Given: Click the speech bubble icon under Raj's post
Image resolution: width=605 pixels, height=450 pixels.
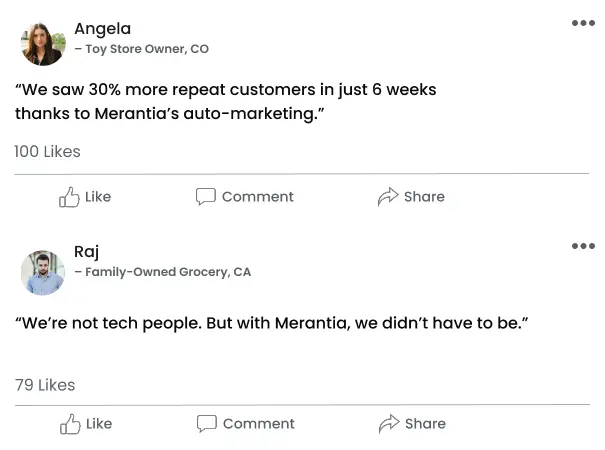Looking at the screenshot, I should [207, 423].
